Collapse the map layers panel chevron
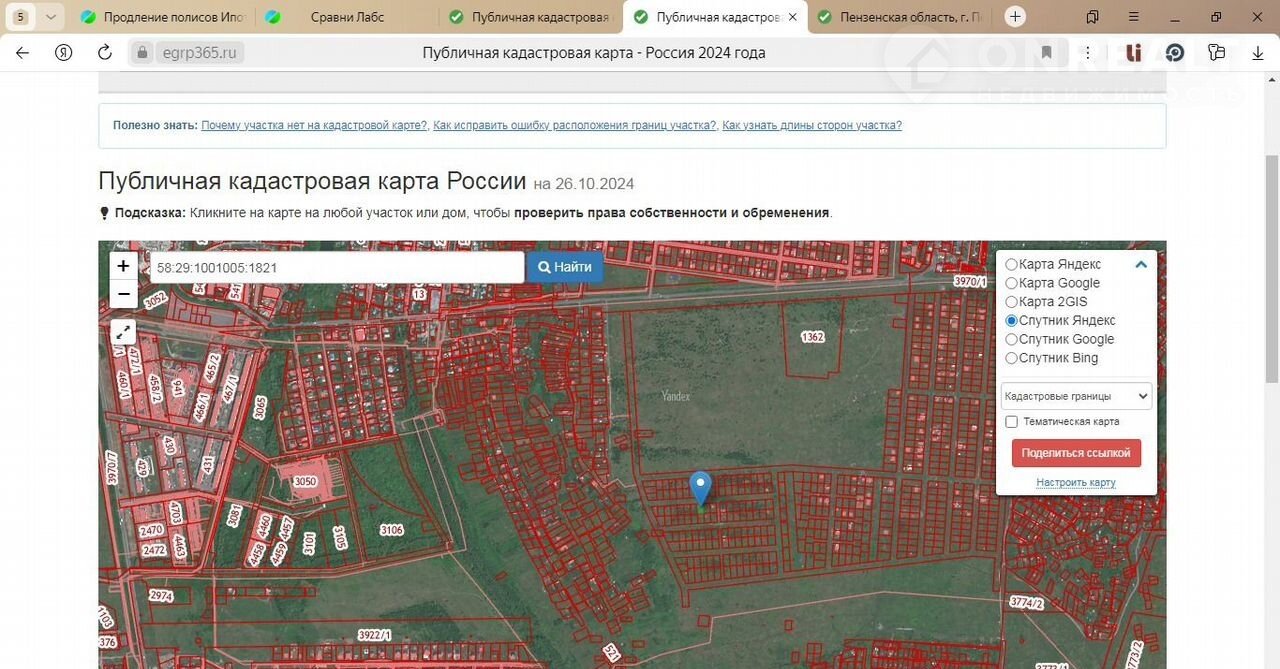Viewport: 1280px width, 669px height. [x=1141, y=265]
